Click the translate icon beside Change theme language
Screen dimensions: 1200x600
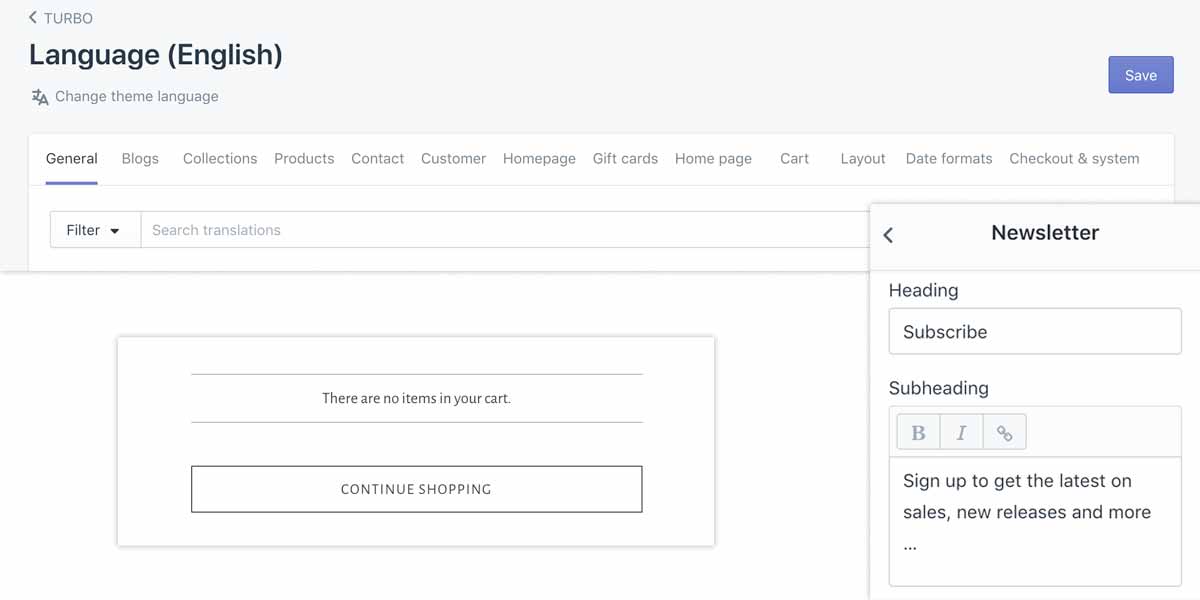(x=39, y=97)
